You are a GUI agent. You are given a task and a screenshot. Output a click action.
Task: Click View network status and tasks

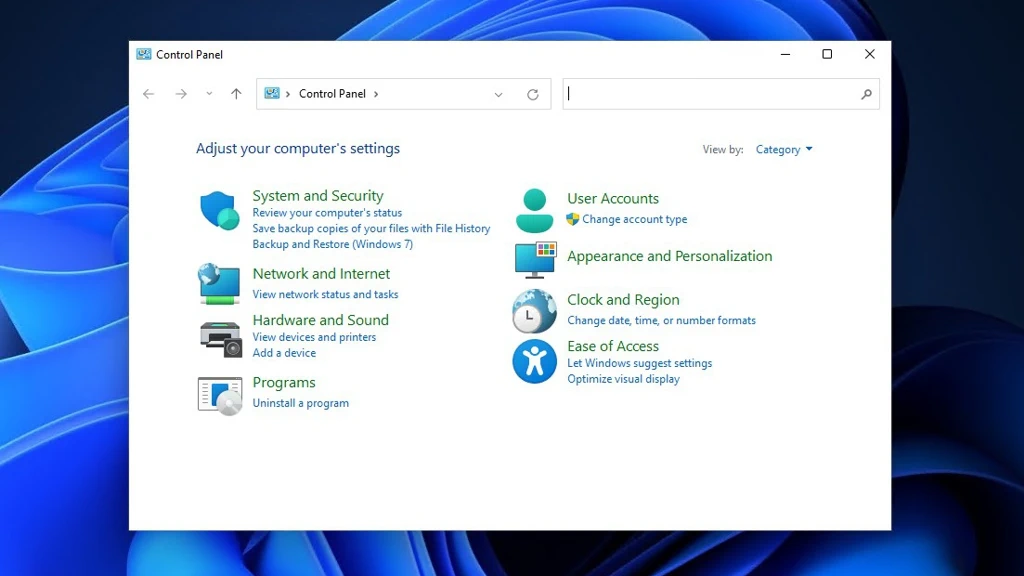coord(325,294)
